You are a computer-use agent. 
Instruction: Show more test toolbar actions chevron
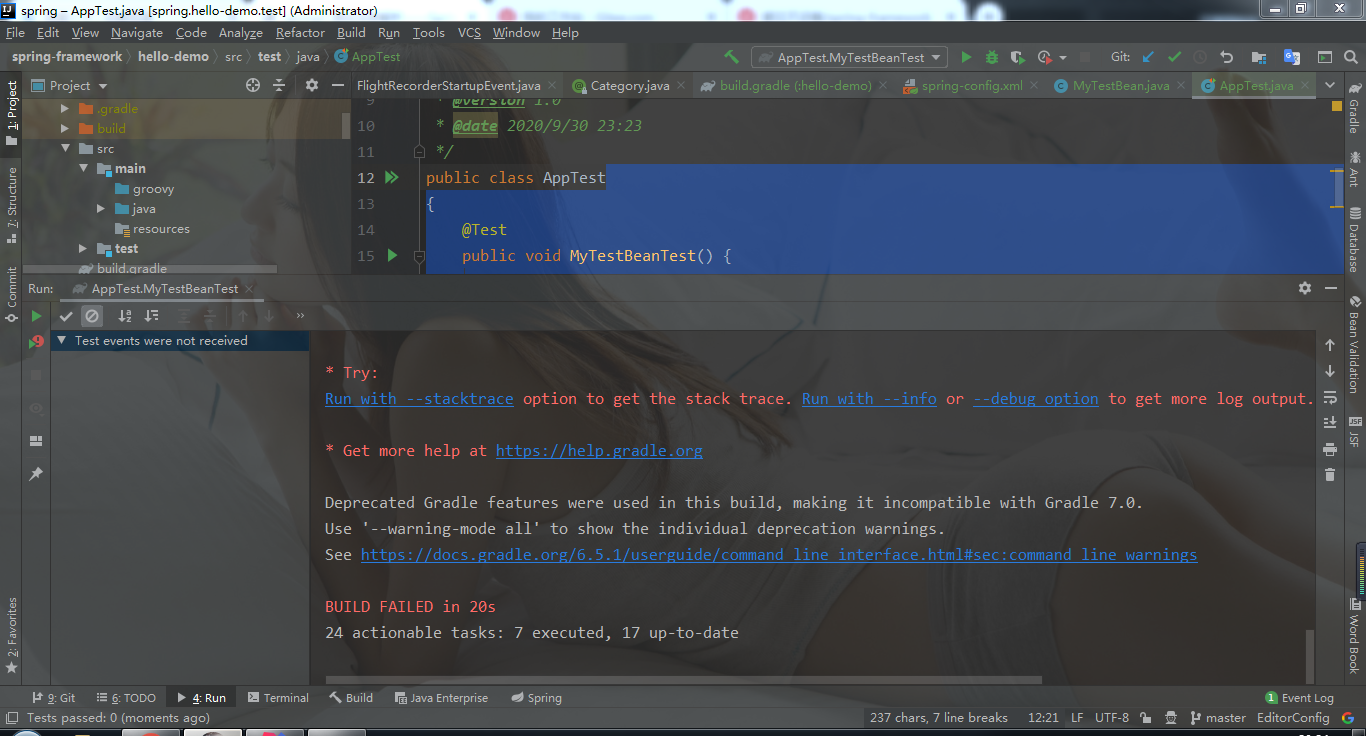(300, 316)
